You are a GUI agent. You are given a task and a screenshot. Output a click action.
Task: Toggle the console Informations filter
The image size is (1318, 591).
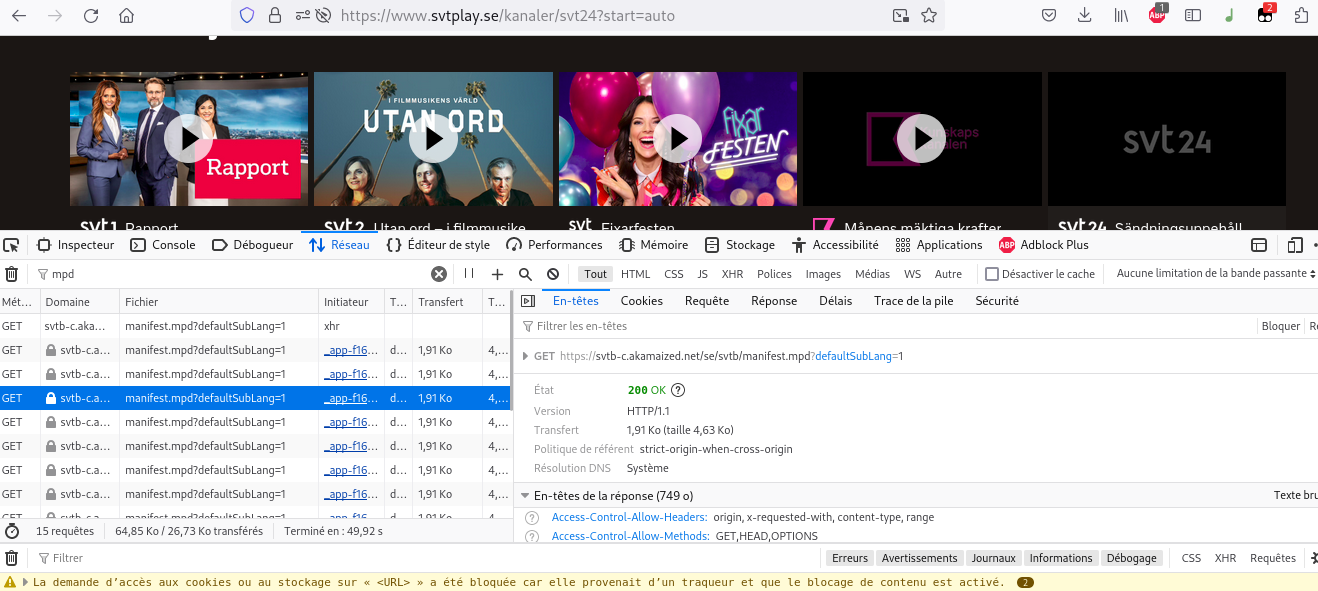click(1061, 558)
